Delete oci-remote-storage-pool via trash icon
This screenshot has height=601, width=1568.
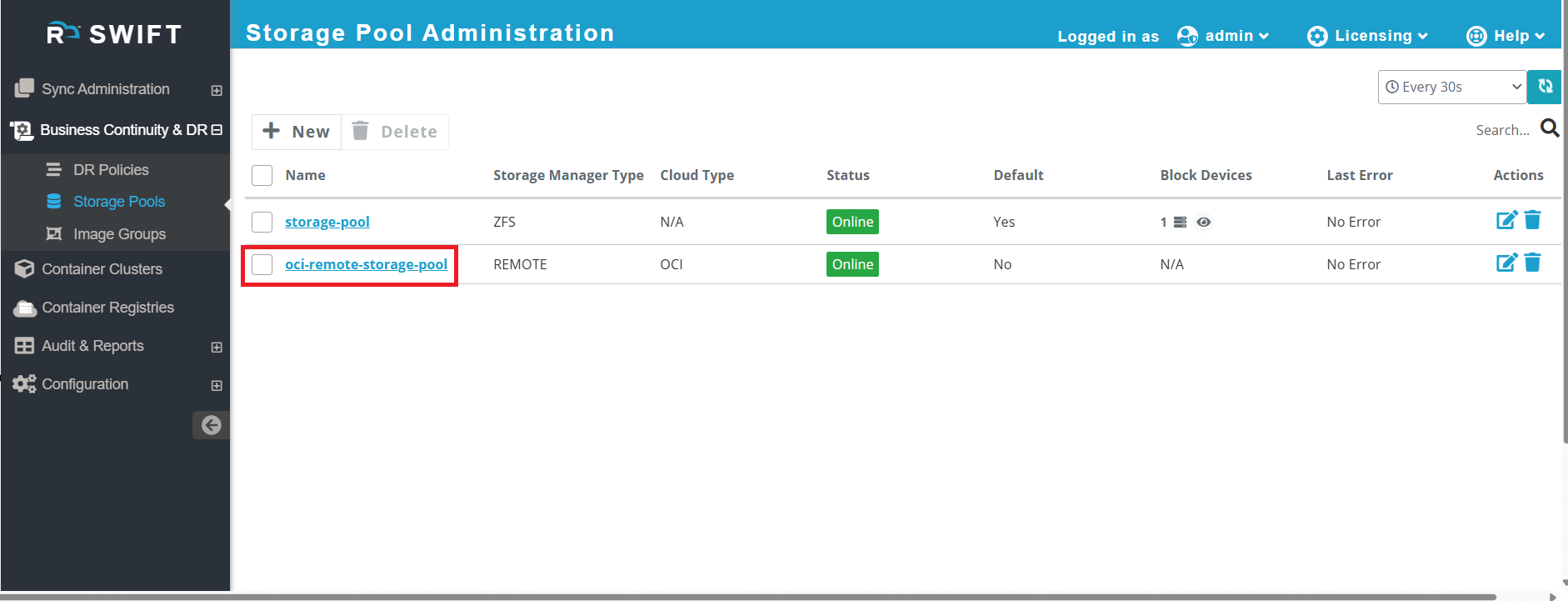pos(1532,263)
